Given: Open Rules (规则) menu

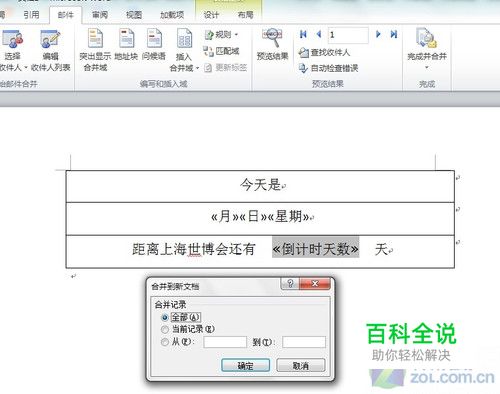Looking at the screenshot, I should [222, 34].
